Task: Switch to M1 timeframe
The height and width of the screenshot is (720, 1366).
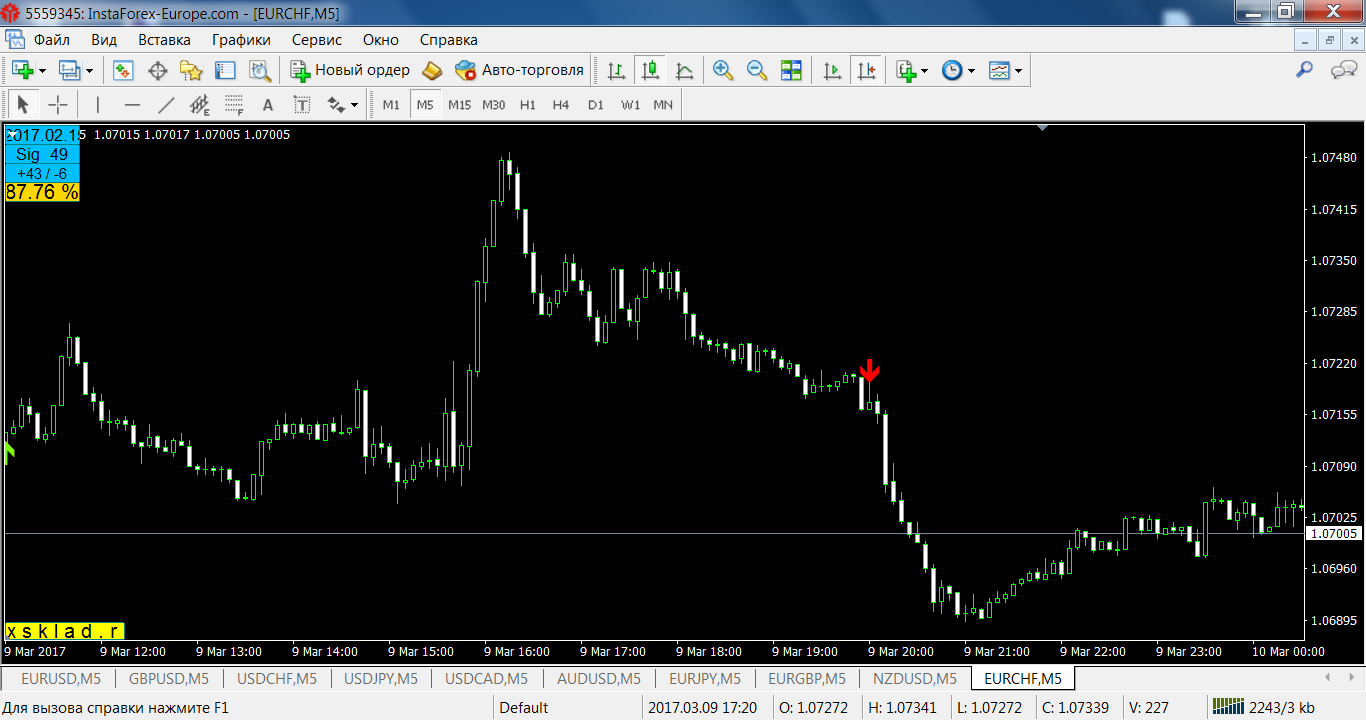Action: click(391, 104)
